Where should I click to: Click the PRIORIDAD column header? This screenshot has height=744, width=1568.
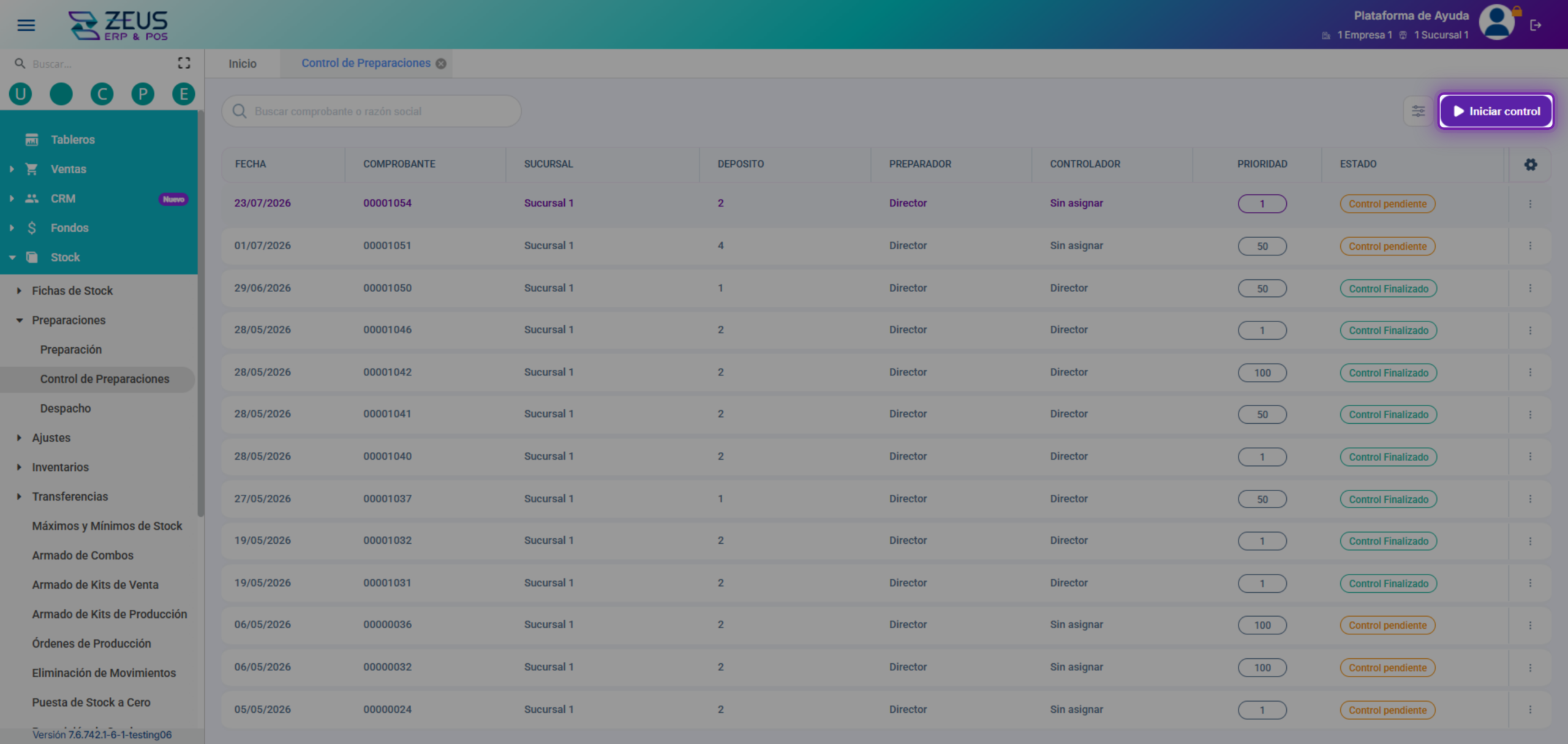[1262, 164]
